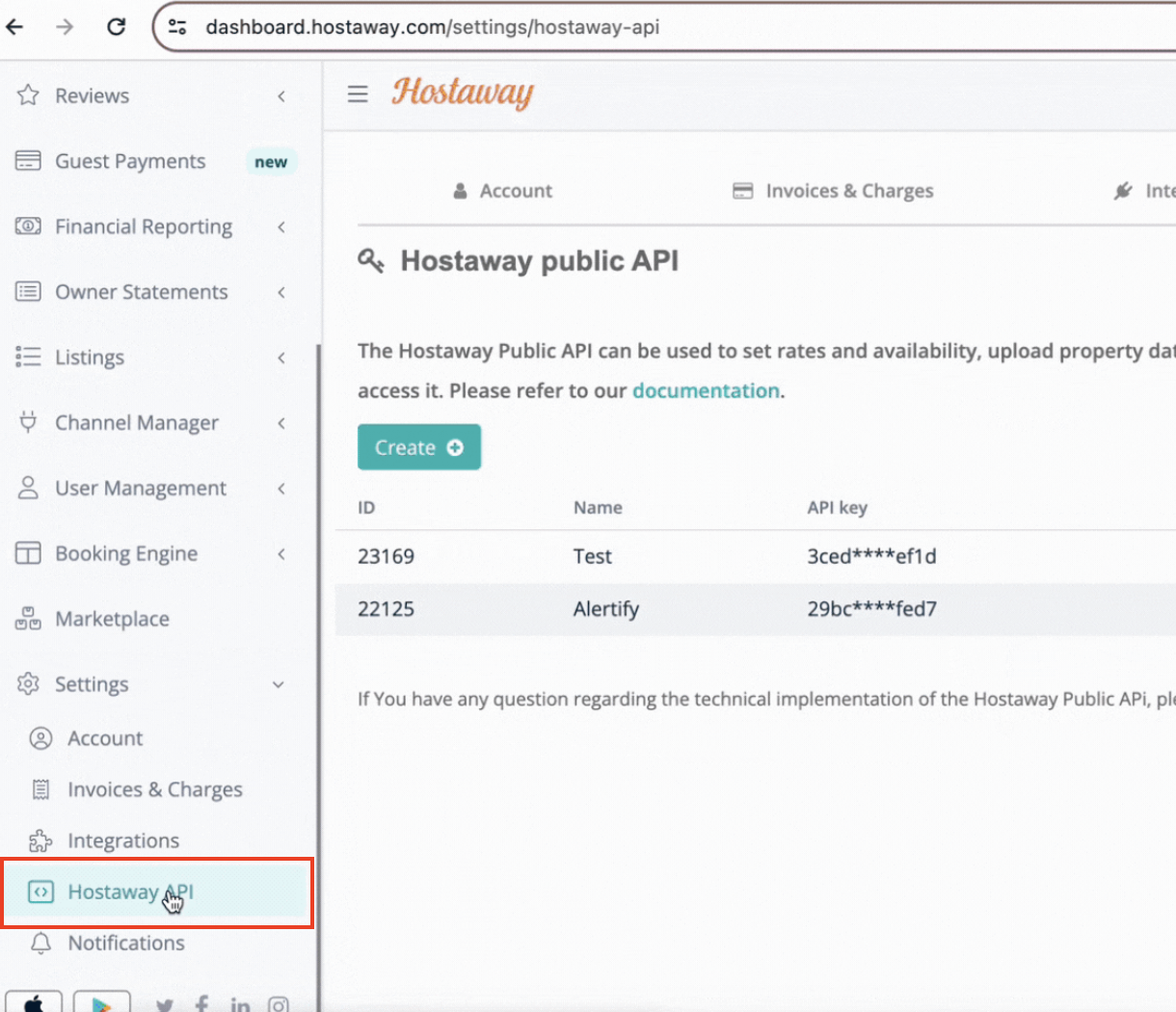
Task: Open the API documentation link
Action: (x=706, y=390)
